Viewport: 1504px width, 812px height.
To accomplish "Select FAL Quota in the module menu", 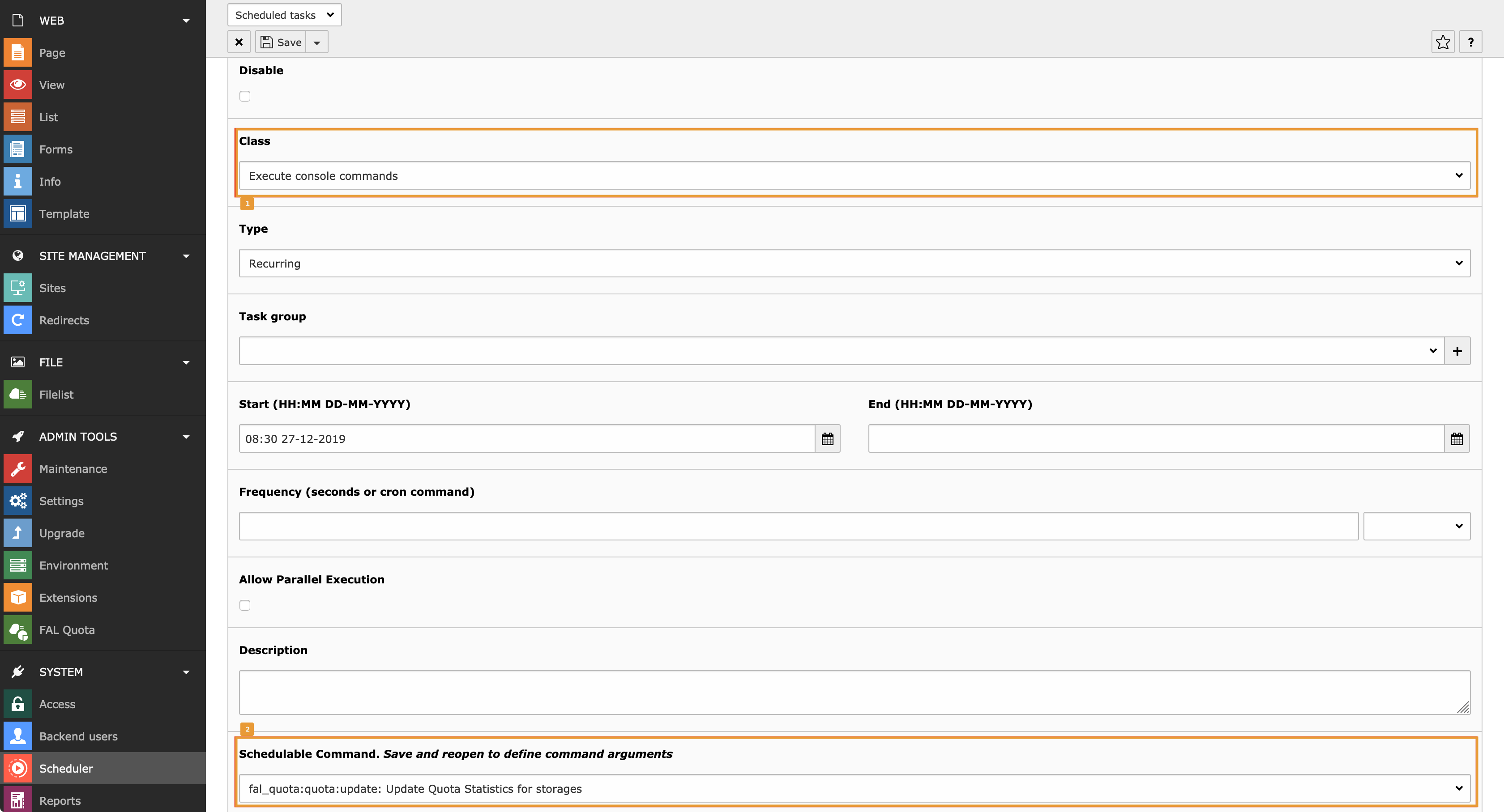I will [x=103, y=630].
